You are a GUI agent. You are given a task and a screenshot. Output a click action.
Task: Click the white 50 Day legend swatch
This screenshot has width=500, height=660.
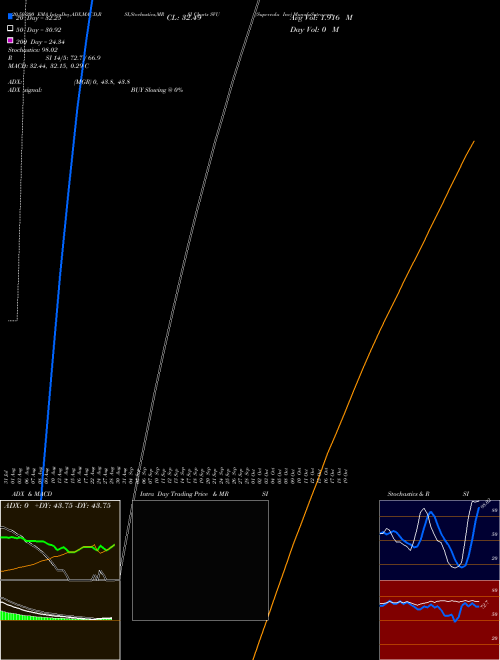click(10, 28)
